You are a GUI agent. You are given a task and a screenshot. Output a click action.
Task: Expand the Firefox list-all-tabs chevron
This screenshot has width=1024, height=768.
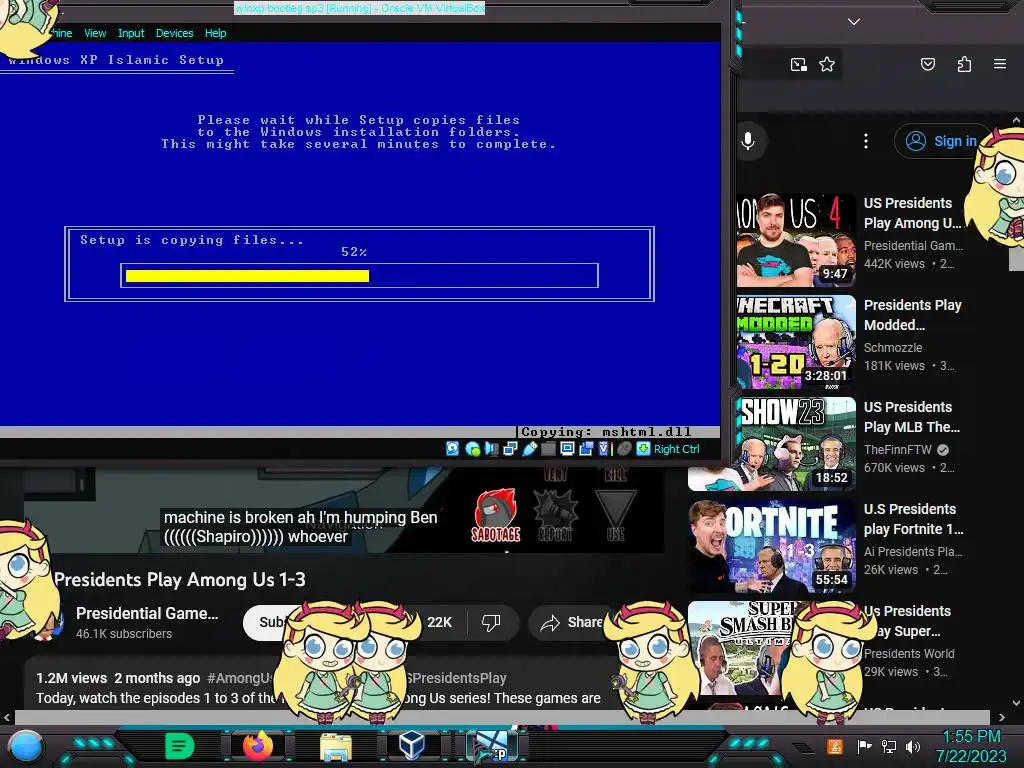854,22
